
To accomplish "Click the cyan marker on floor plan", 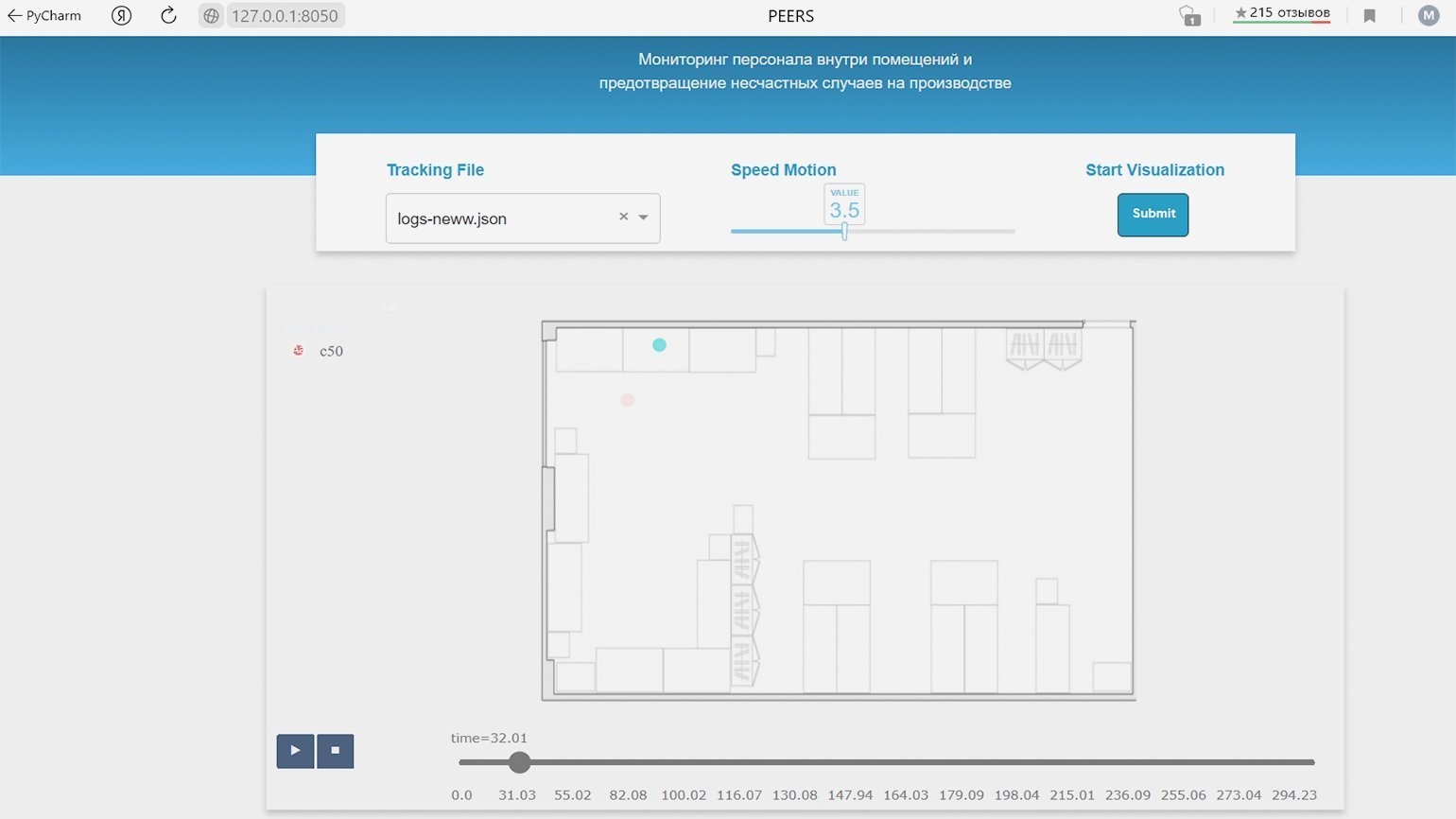I will click(659, 345).
